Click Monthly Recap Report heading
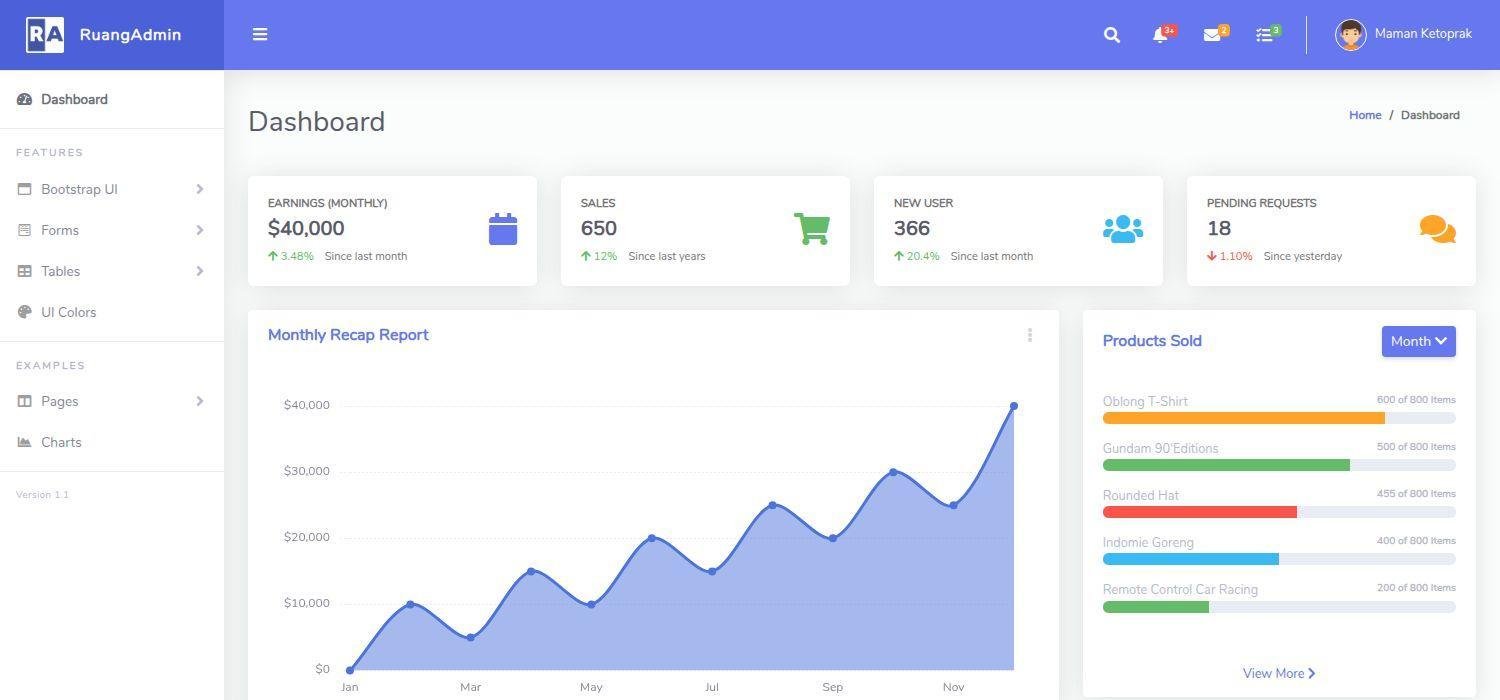Screen dimensions: 1500x700 [x=348, y=335]
